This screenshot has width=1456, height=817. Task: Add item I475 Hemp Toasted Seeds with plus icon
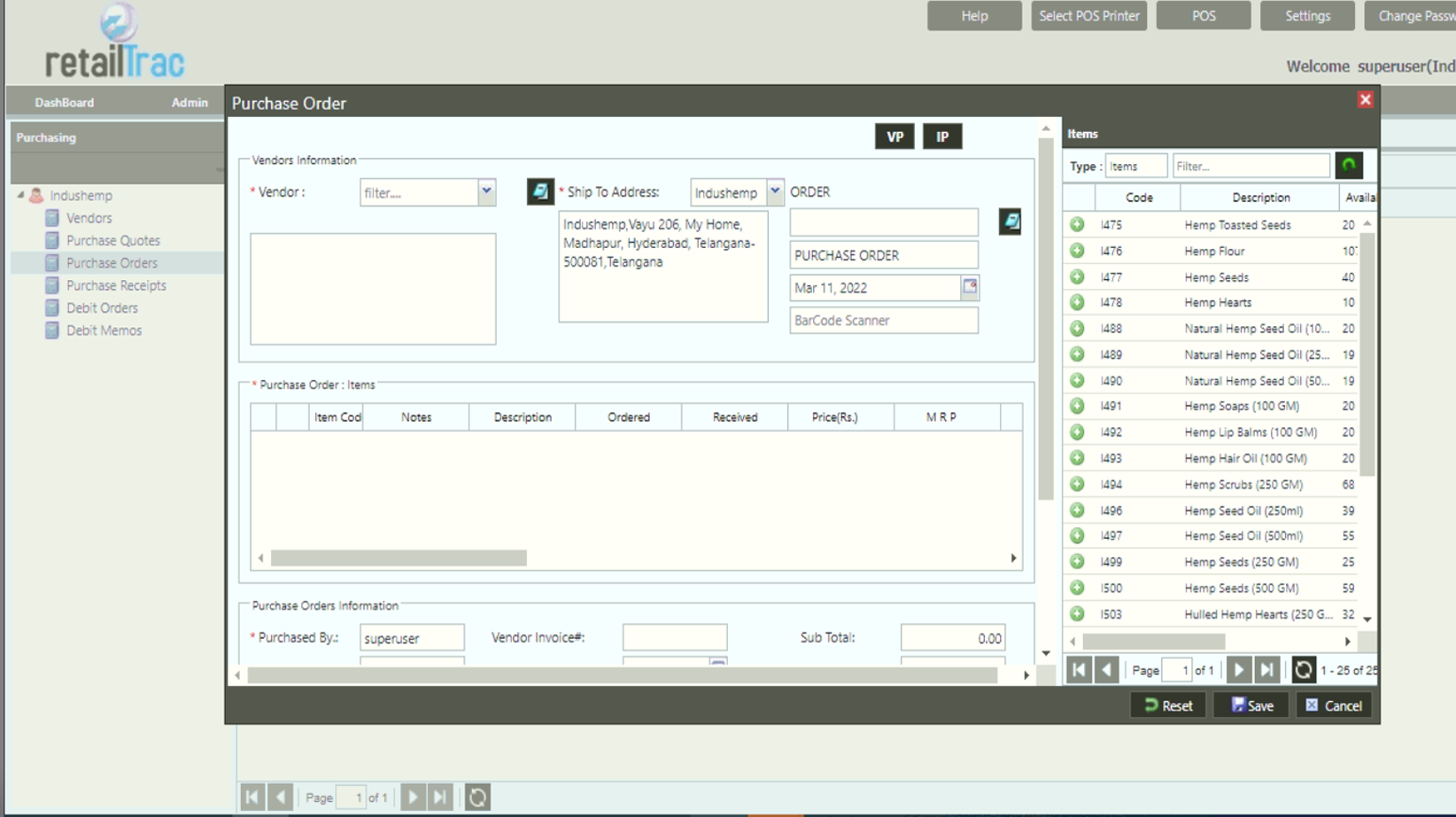click(x=1077, y=225)
